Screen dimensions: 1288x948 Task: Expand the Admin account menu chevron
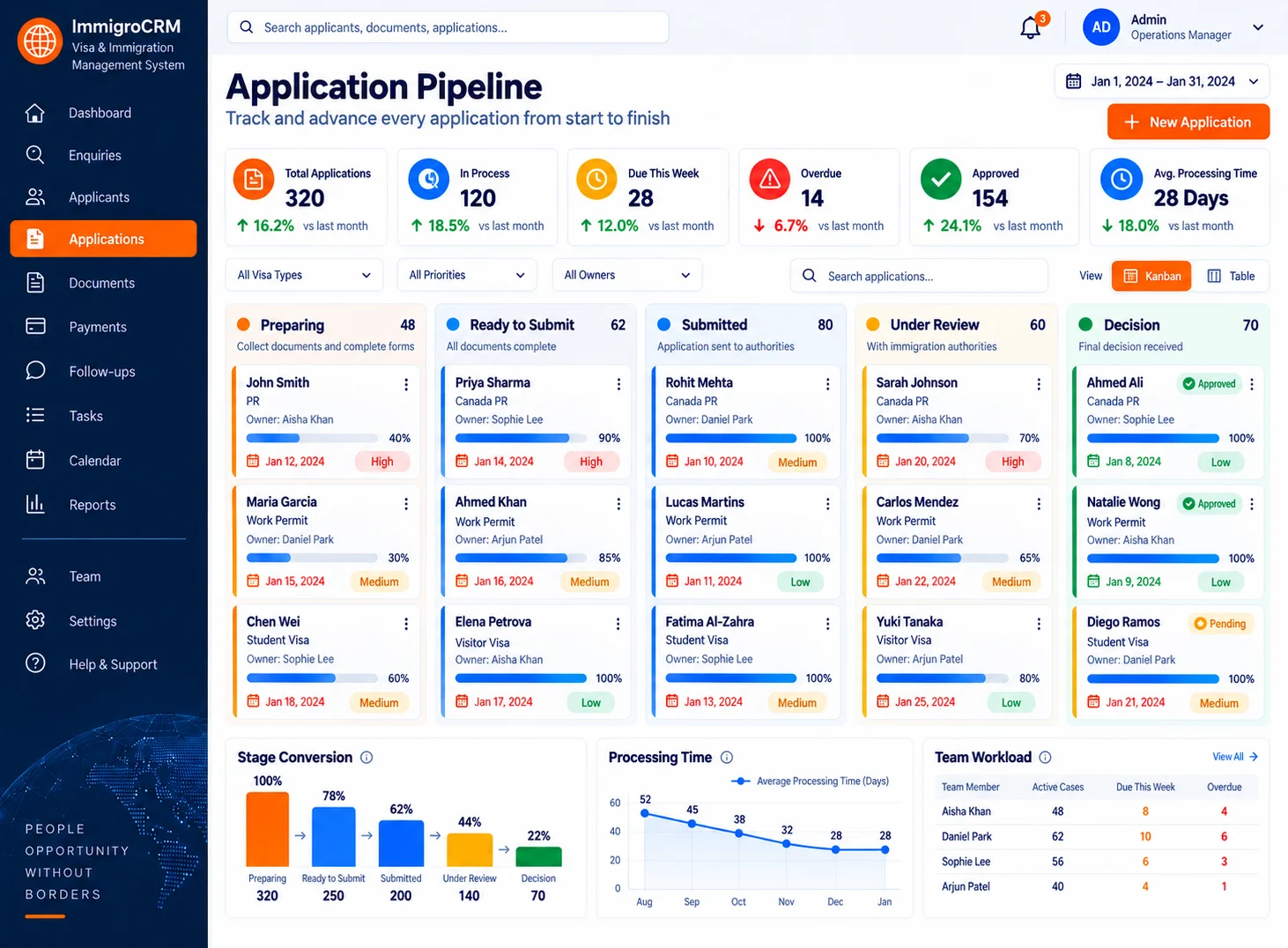click(1258, 27)
